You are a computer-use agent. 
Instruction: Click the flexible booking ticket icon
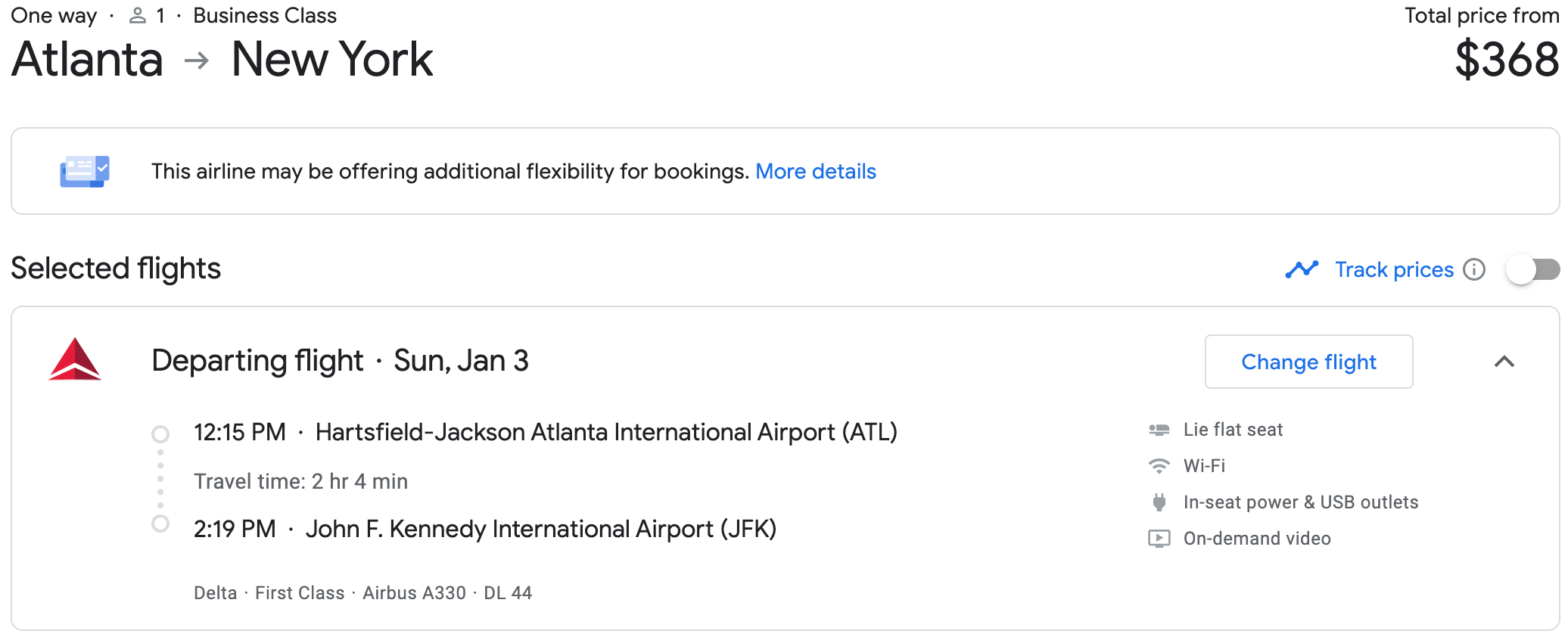pyautogui.click(x=85, y=171)
